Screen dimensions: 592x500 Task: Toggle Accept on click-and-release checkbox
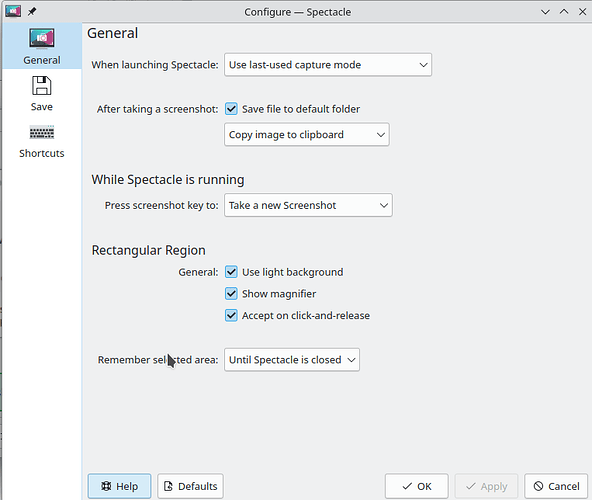[231, 315]
